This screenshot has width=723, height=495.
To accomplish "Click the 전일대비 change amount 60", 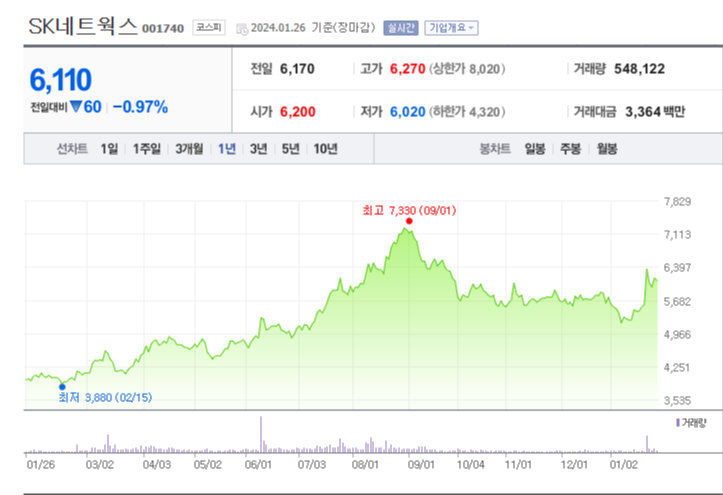I will click(93, 107).
